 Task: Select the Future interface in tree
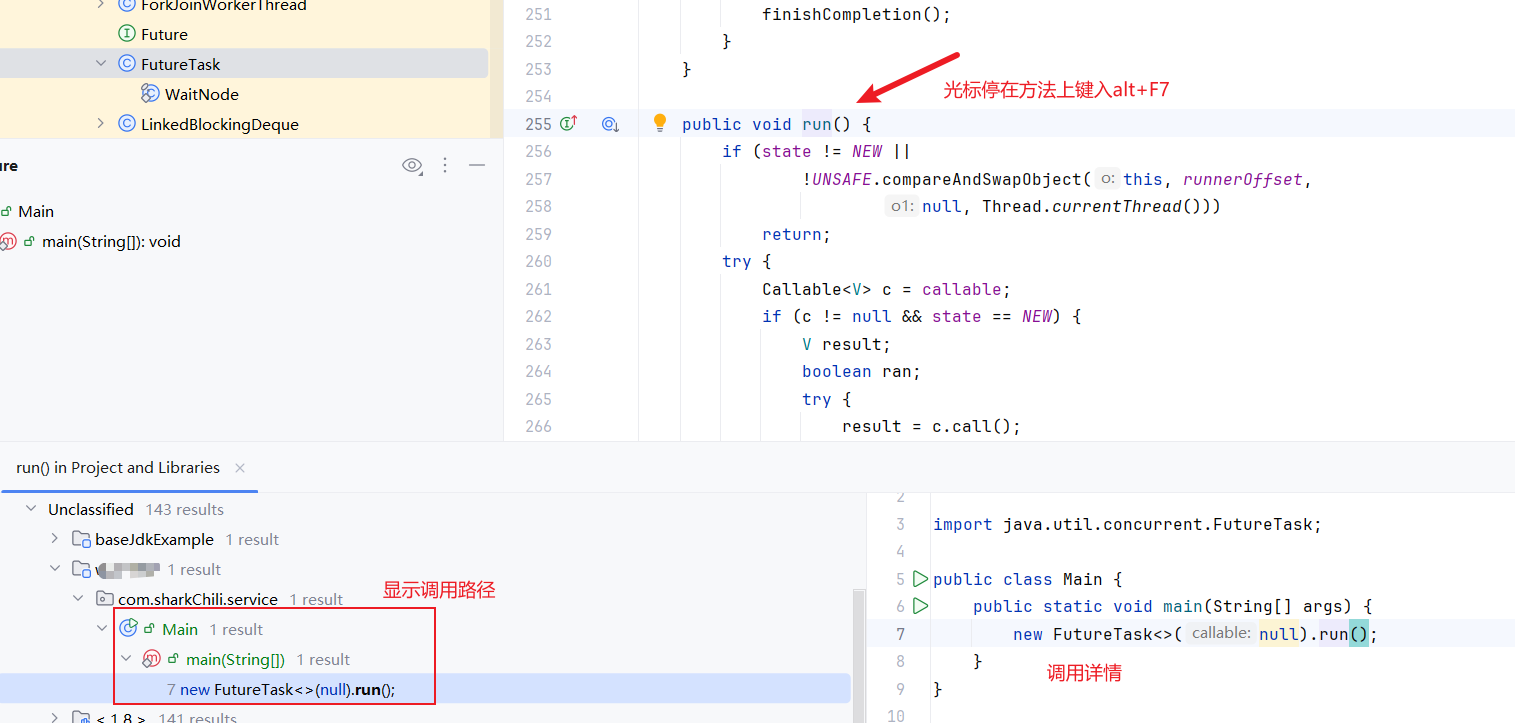coord(164,34)
